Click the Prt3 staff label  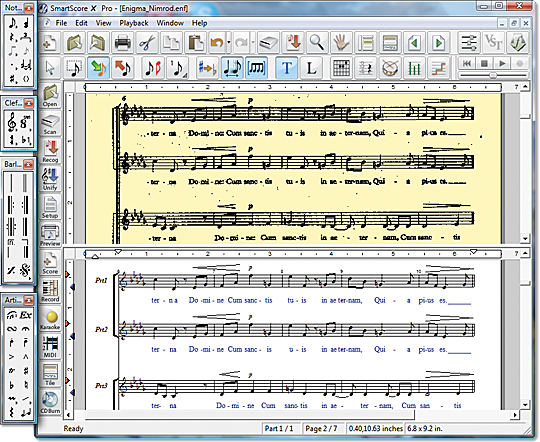(101, 386)
